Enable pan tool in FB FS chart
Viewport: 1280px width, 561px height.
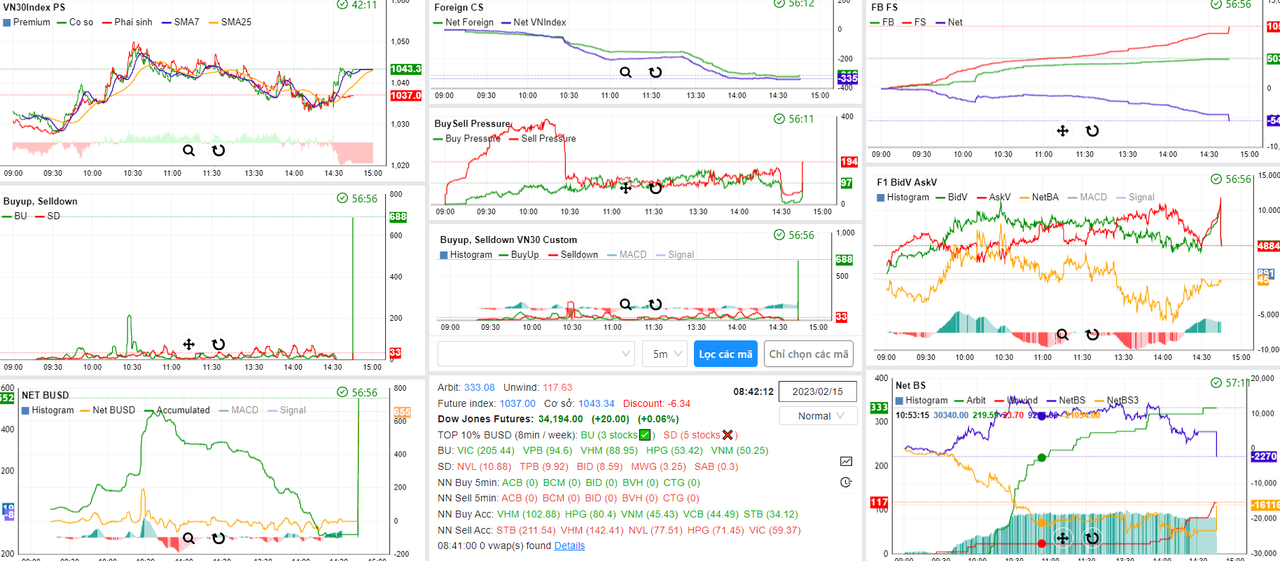[x=1063, y=131]
